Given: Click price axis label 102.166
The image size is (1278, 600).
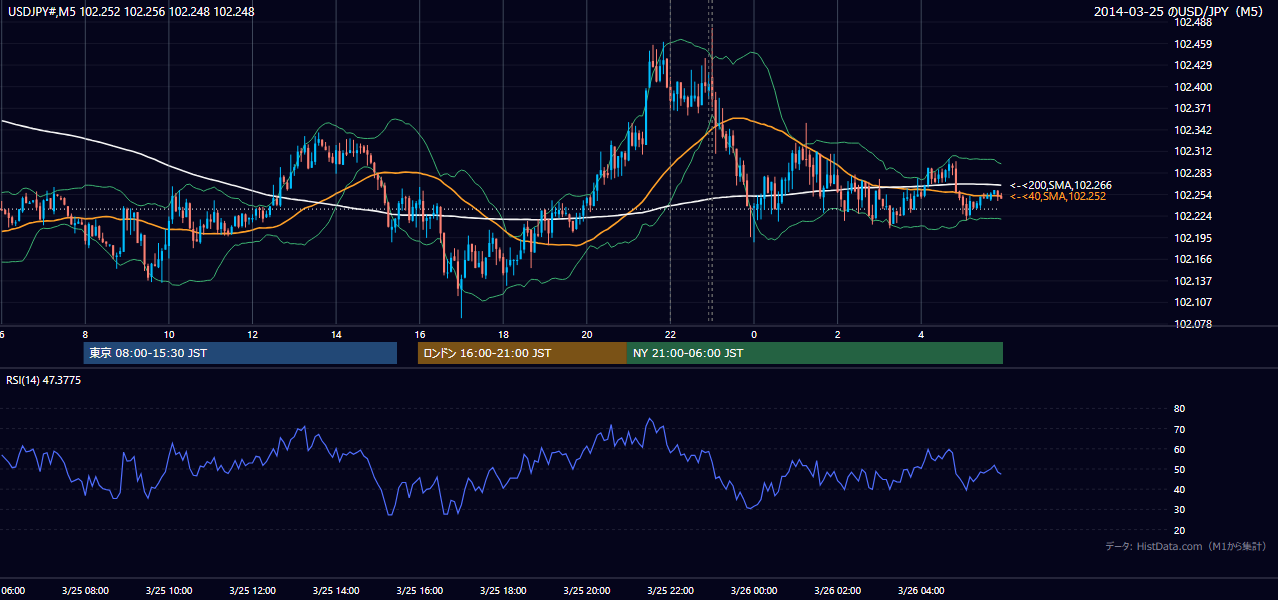Looking at the screenshot, I should pyautogui.click(x=1194, y=259).
